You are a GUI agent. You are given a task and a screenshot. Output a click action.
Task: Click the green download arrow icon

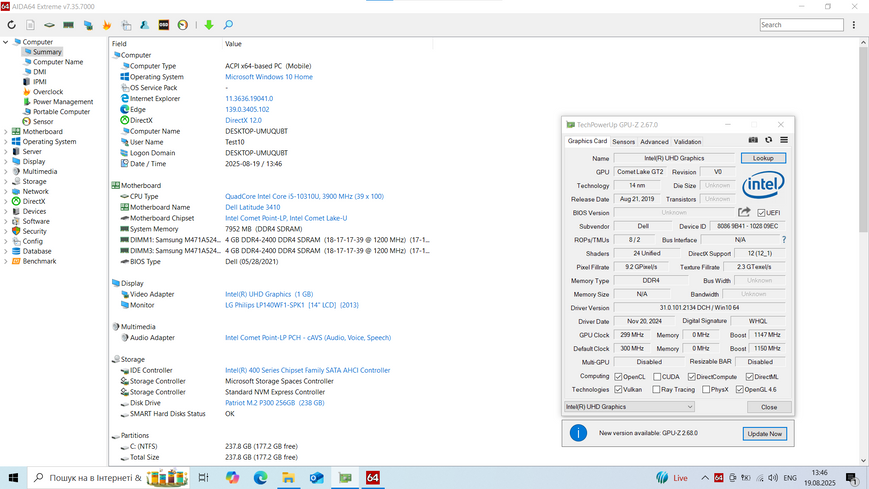[209, 25]
